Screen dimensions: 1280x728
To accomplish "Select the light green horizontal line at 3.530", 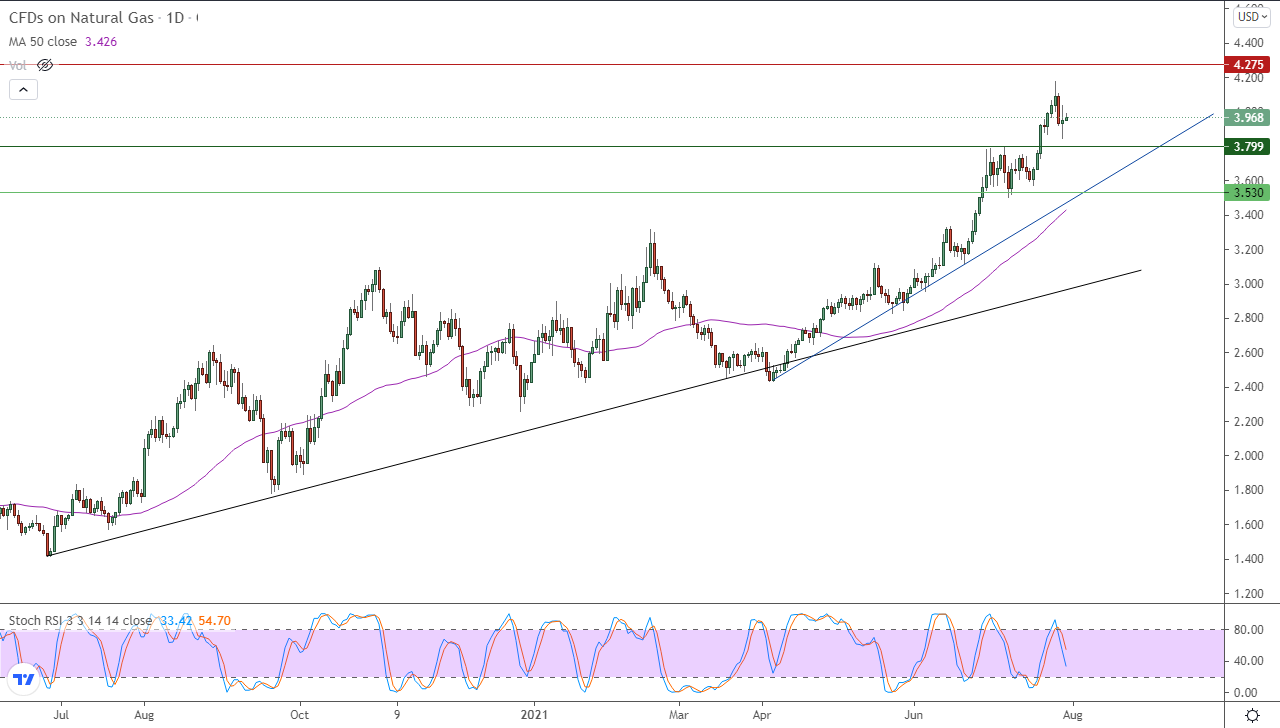I will pos(612,193).
